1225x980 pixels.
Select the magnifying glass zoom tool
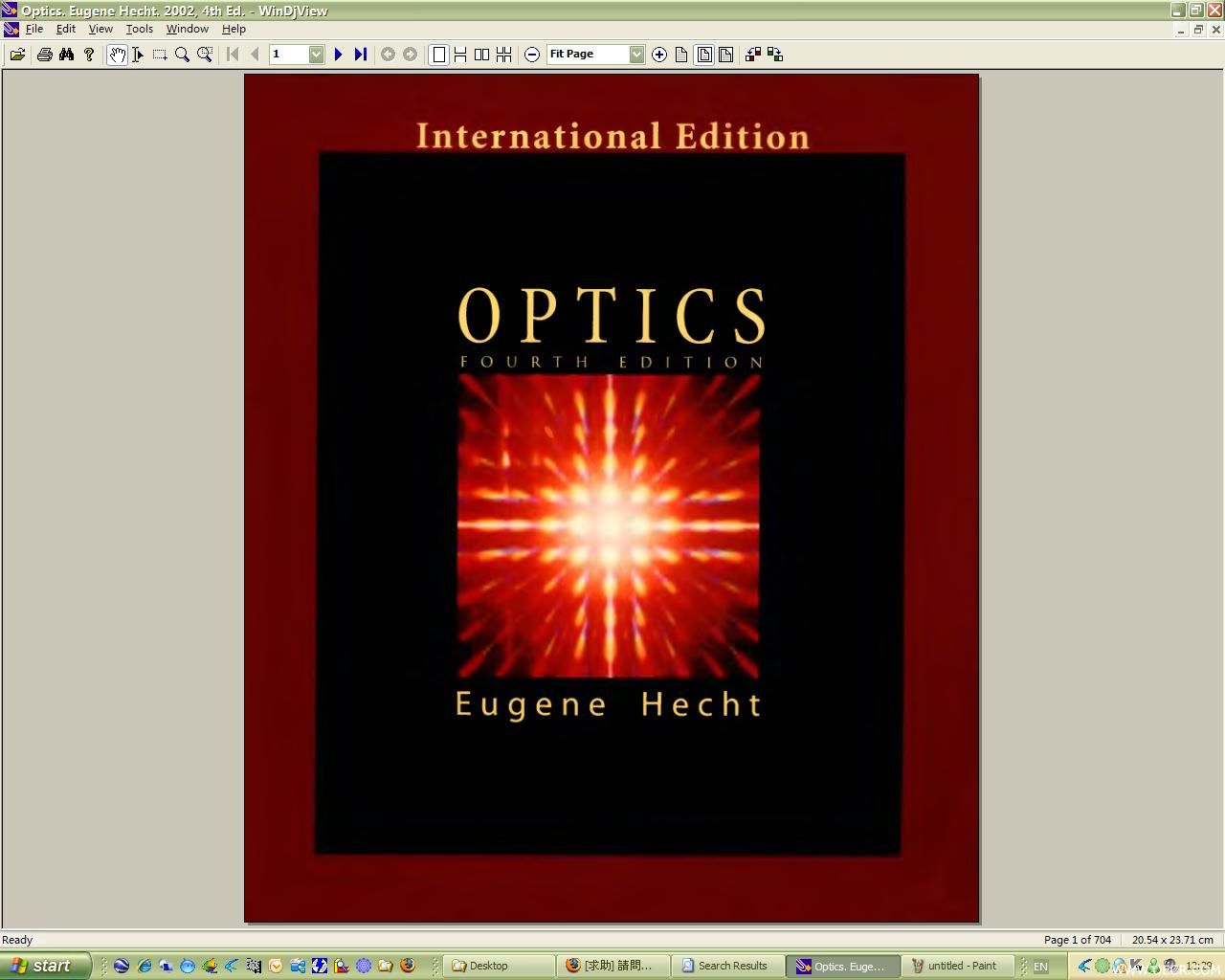[182, 55]
